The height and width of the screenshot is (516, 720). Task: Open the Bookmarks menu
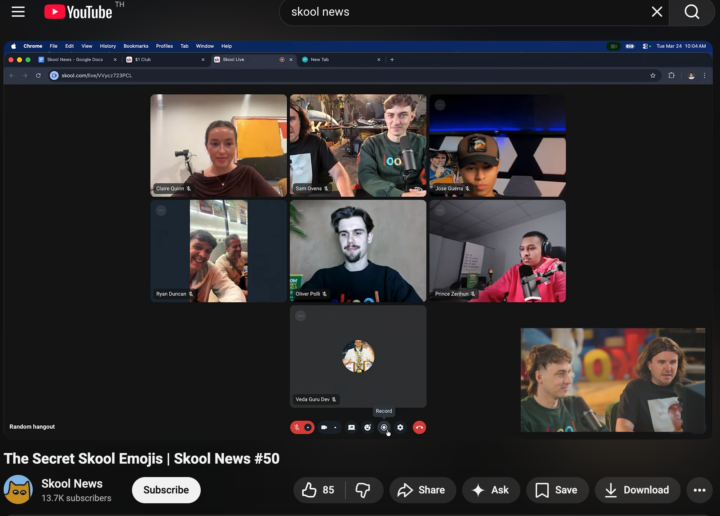pyautogui.click(x=136, y=46)
